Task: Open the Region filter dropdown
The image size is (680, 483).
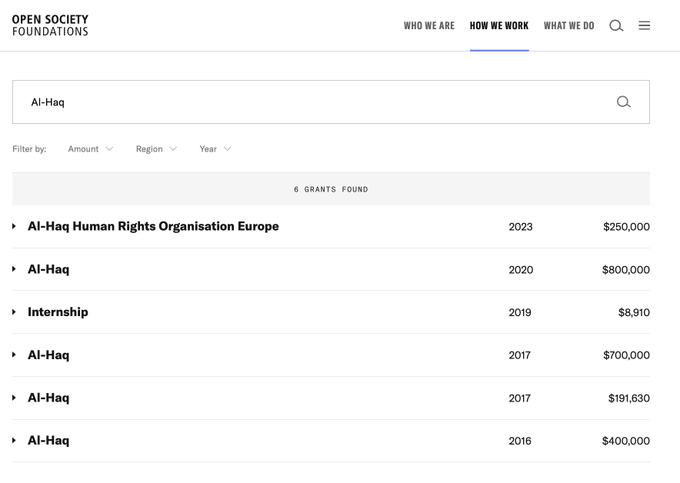Action: point(156,149)
